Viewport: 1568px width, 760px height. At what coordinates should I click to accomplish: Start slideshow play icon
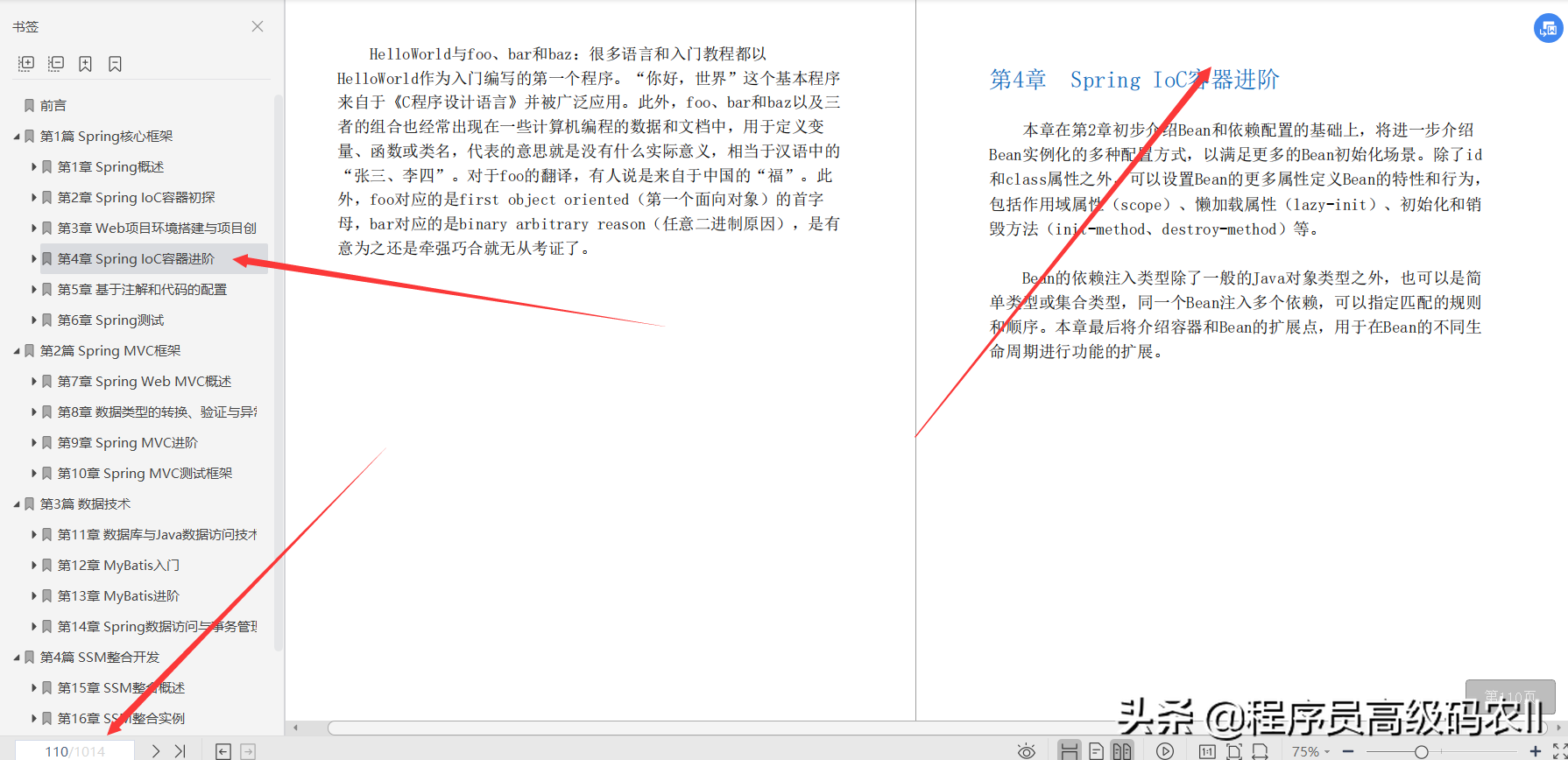click(1164, 751)
